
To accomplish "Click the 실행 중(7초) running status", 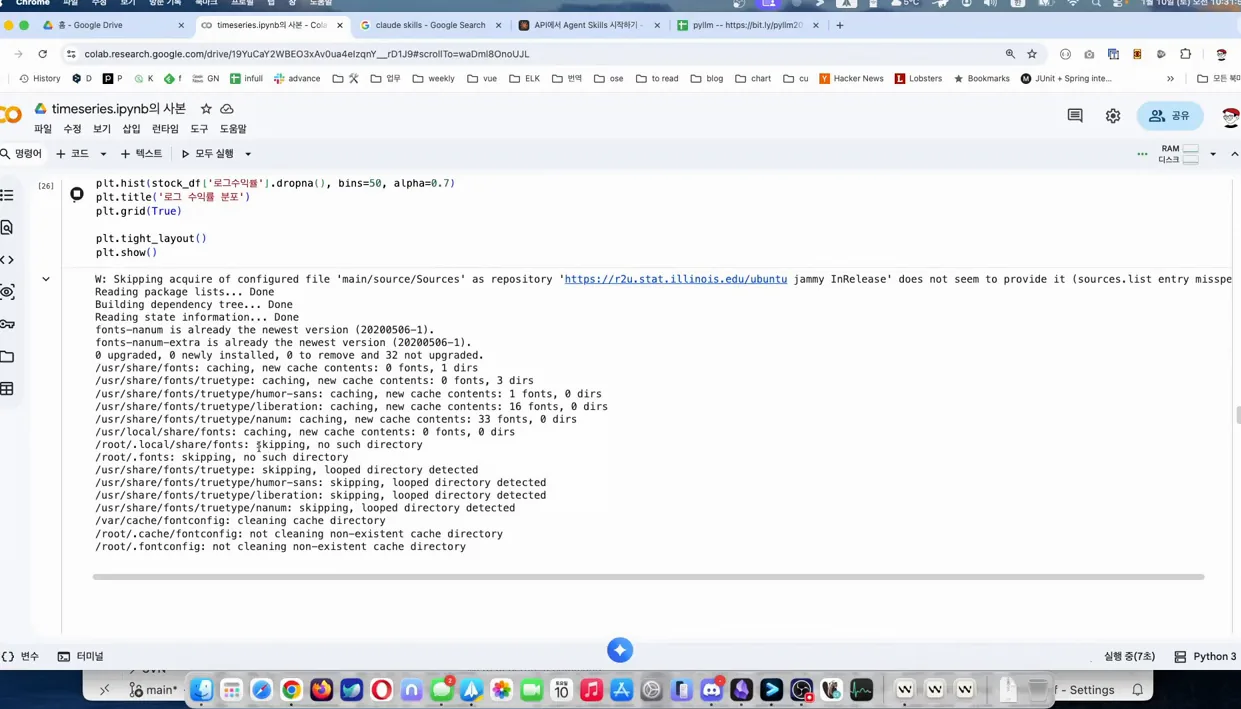I will pyautogui.click(x=1129, y=656).
